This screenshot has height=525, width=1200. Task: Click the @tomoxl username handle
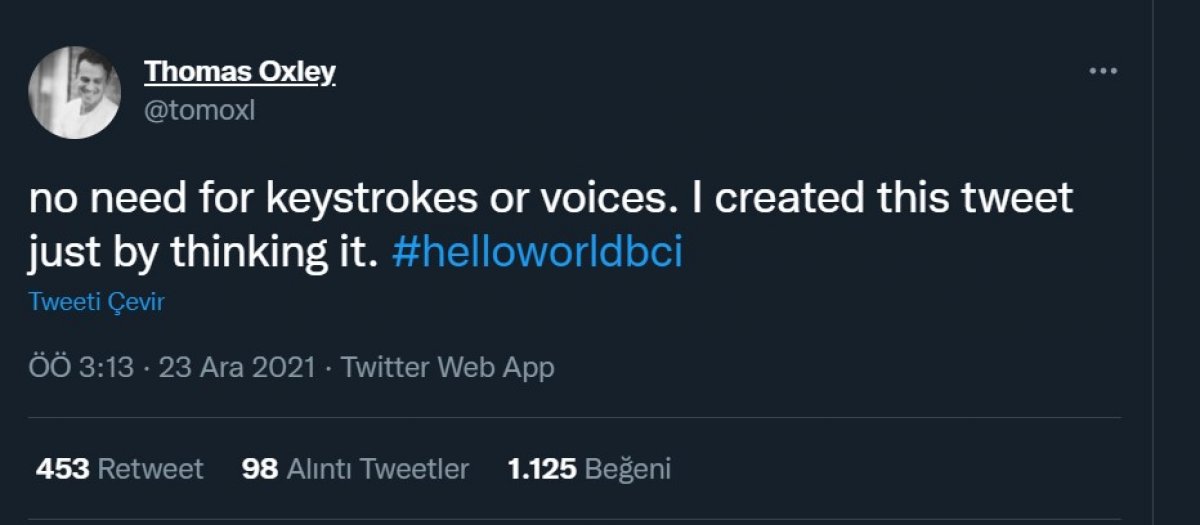(200, 110)
